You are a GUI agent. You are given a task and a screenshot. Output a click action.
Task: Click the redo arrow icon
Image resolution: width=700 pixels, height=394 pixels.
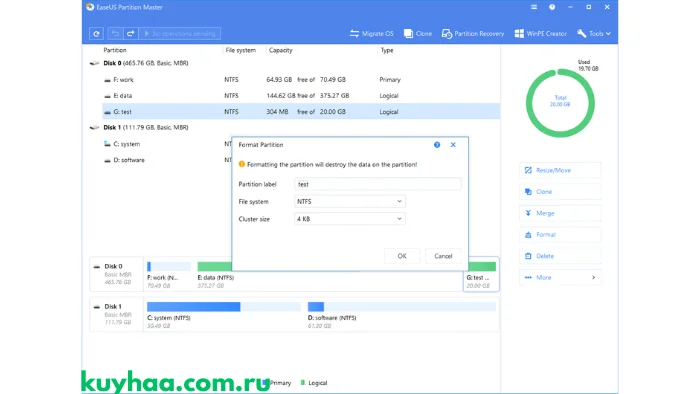point(130,33)
